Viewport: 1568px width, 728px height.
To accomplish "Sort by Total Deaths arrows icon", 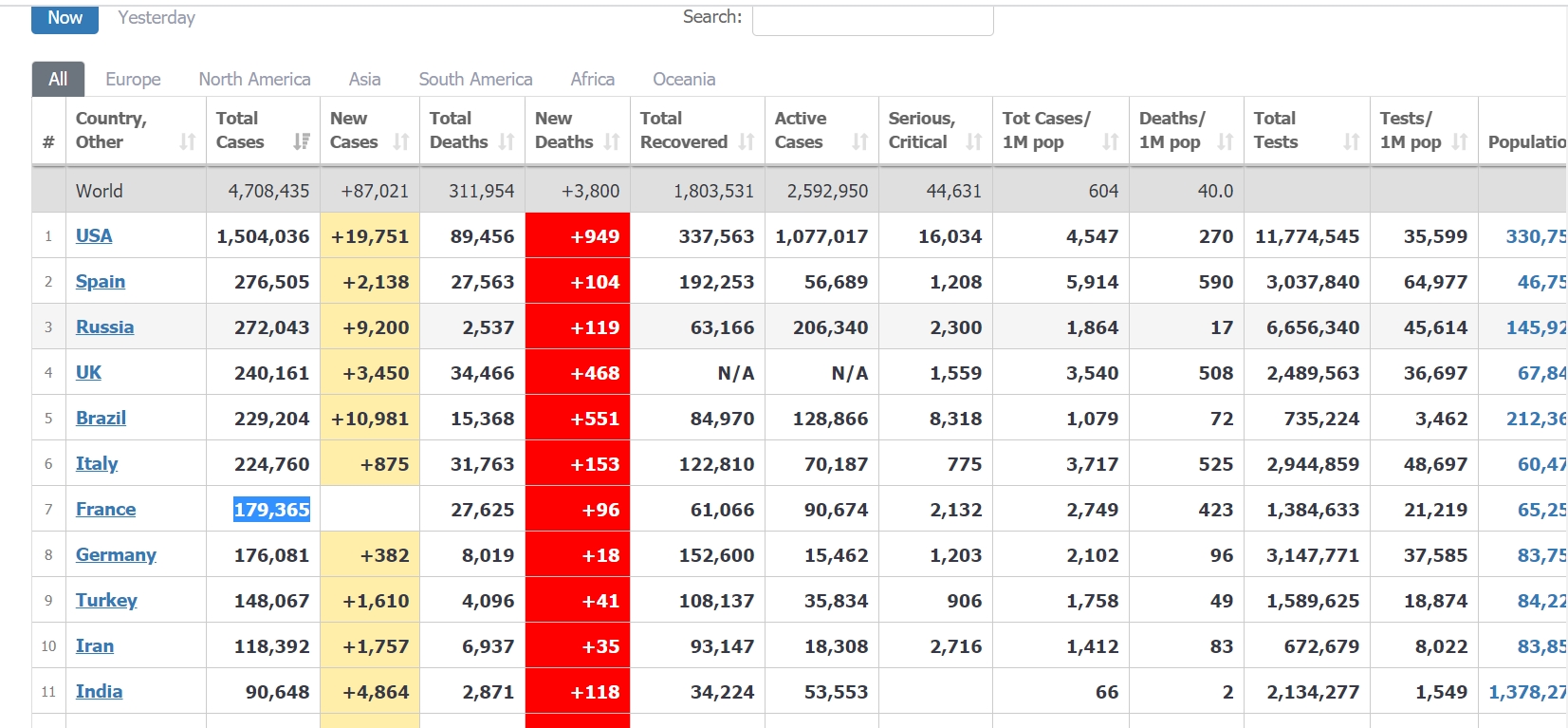I will click(x=507, y=141).
